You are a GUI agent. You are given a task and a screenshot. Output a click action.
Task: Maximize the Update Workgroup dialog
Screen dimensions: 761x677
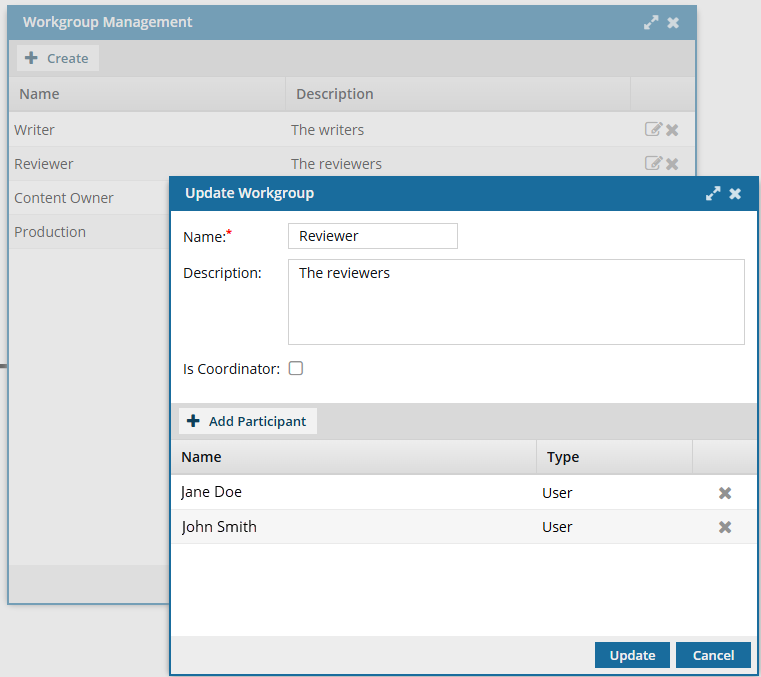click(713, 194)
